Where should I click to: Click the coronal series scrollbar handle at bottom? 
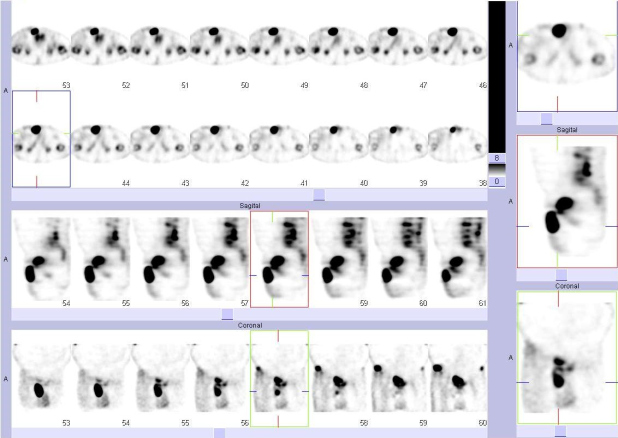coord(219,433)
